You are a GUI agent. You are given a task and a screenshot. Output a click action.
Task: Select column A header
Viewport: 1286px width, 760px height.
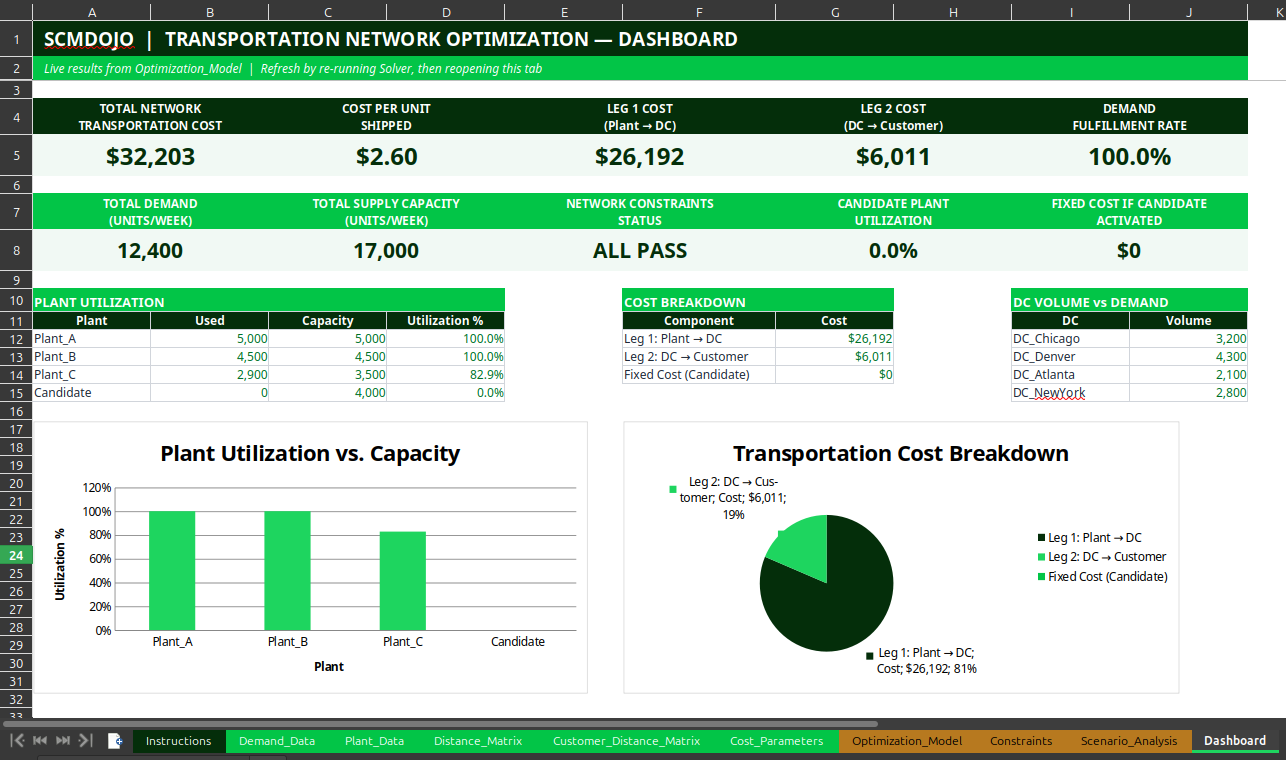[x=92, y=12]
